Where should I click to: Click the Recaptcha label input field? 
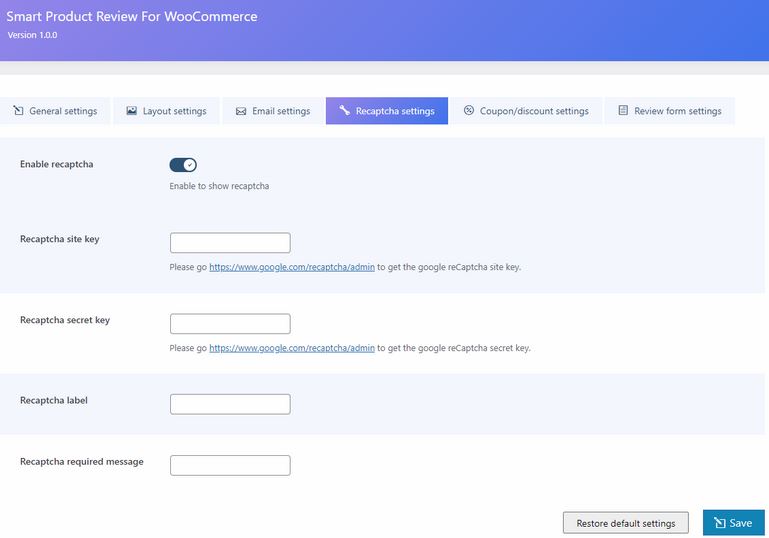(x=230, y=404)
